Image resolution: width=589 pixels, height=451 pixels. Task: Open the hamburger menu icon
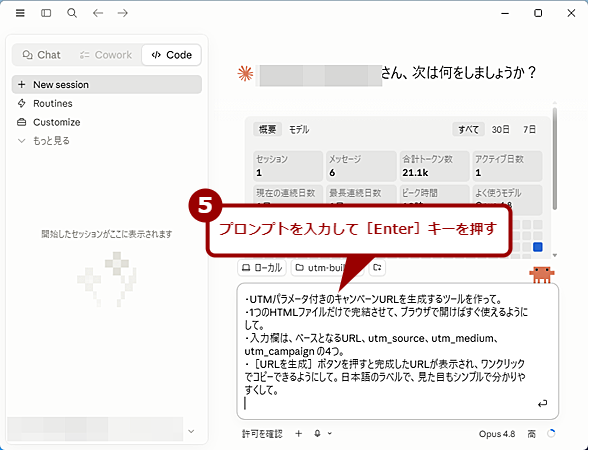click(x=20, y=13)
